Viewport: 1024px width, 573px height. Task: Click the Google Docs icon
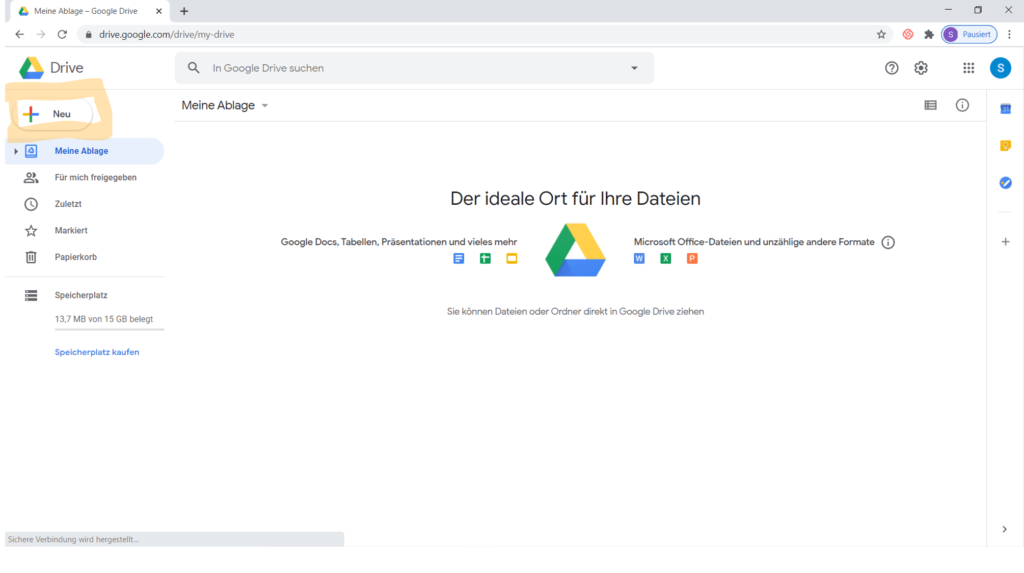pos(458,259)
